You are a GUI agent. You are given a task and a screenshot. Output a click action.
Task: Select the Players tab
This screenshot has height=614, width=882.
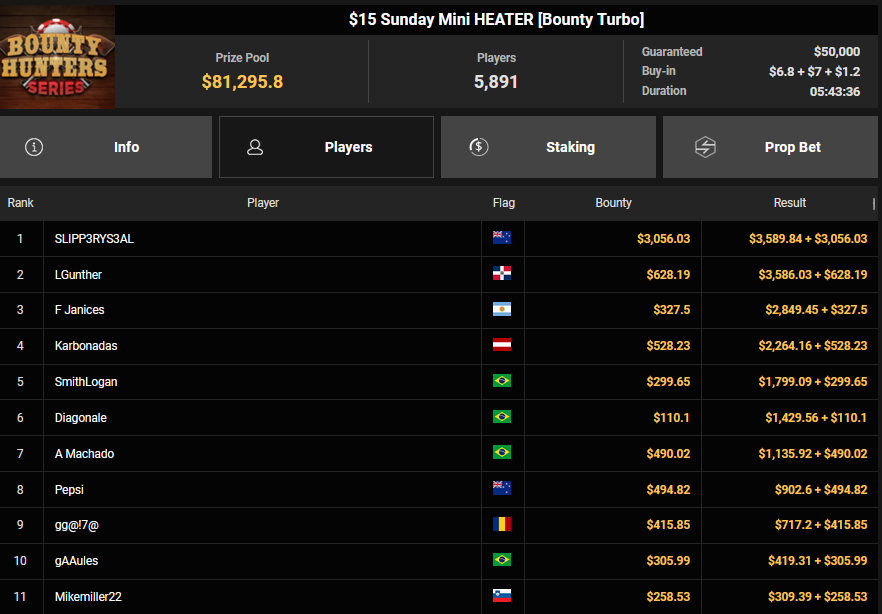[326, 147]
